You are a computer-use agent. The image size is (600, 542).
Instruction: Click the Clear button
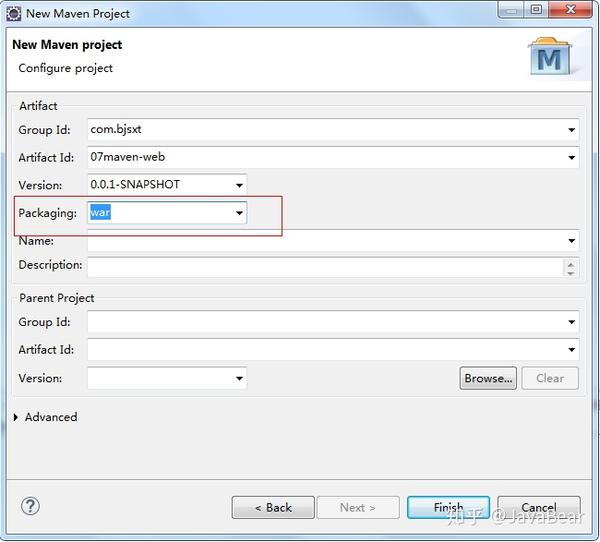pyautogui.click(x=550, y=378)
